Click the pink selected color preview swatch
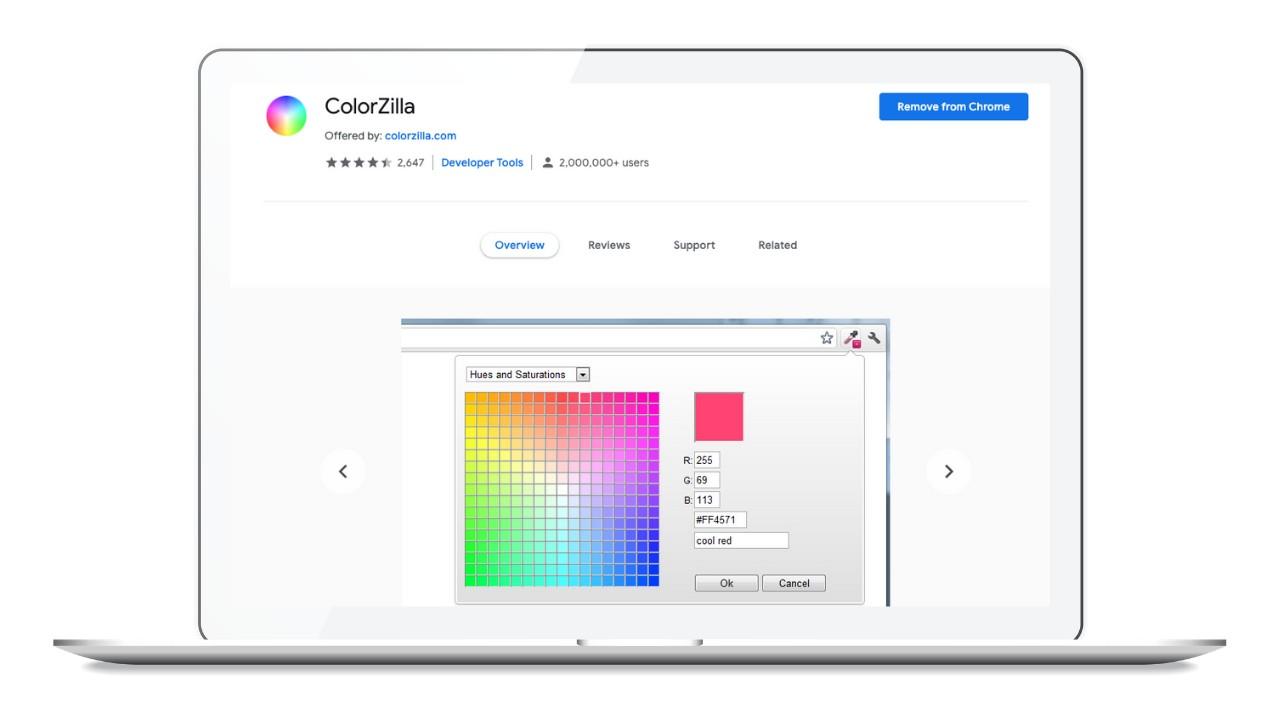 (x=719, y=417)
